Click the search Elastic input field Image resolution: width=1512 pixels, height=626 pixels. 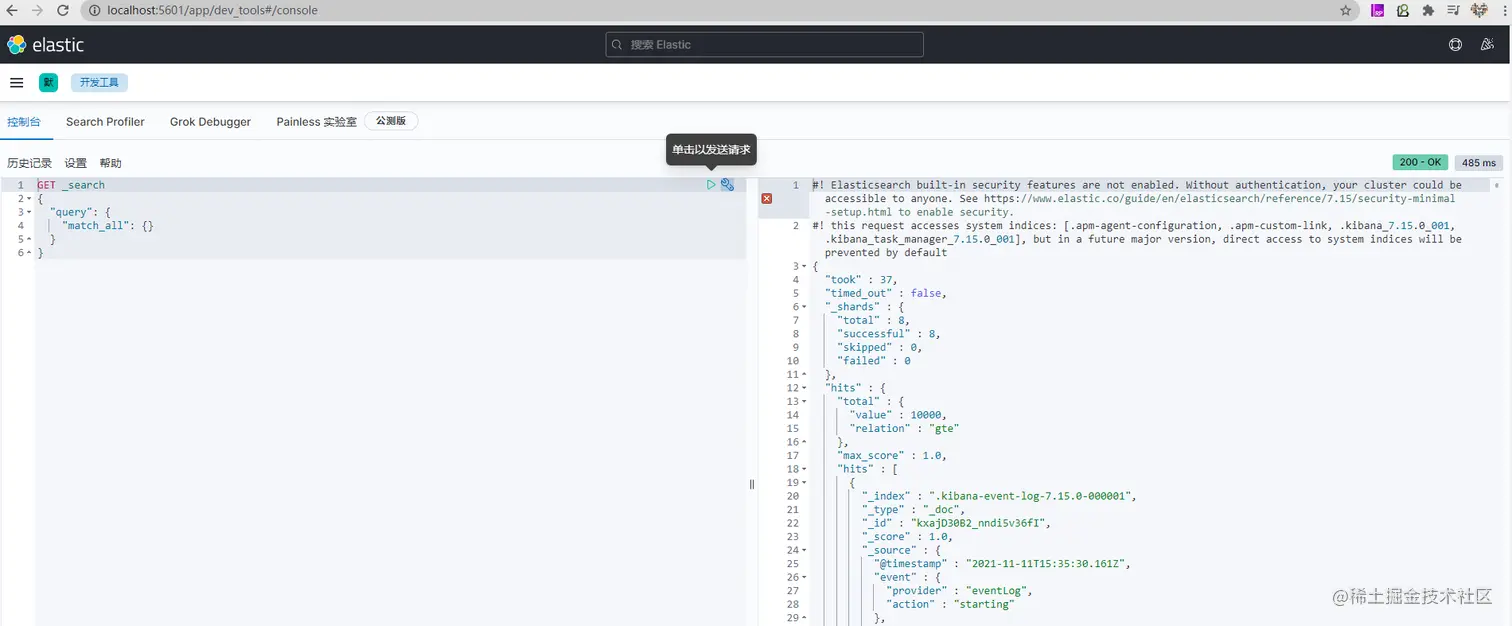[x=765, y=45]
